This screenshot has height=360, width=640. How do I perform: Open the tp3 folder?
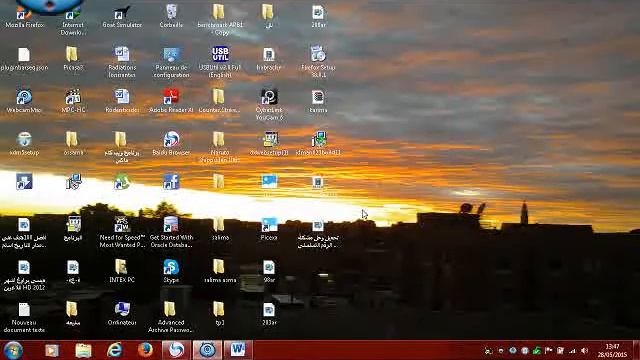[x=220, y=314]
